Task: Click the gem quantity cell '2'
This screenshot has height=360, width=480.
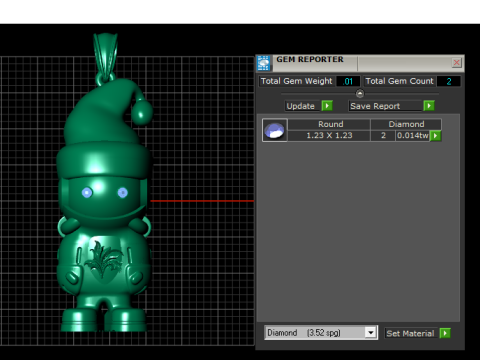Action: pos(383,136)
